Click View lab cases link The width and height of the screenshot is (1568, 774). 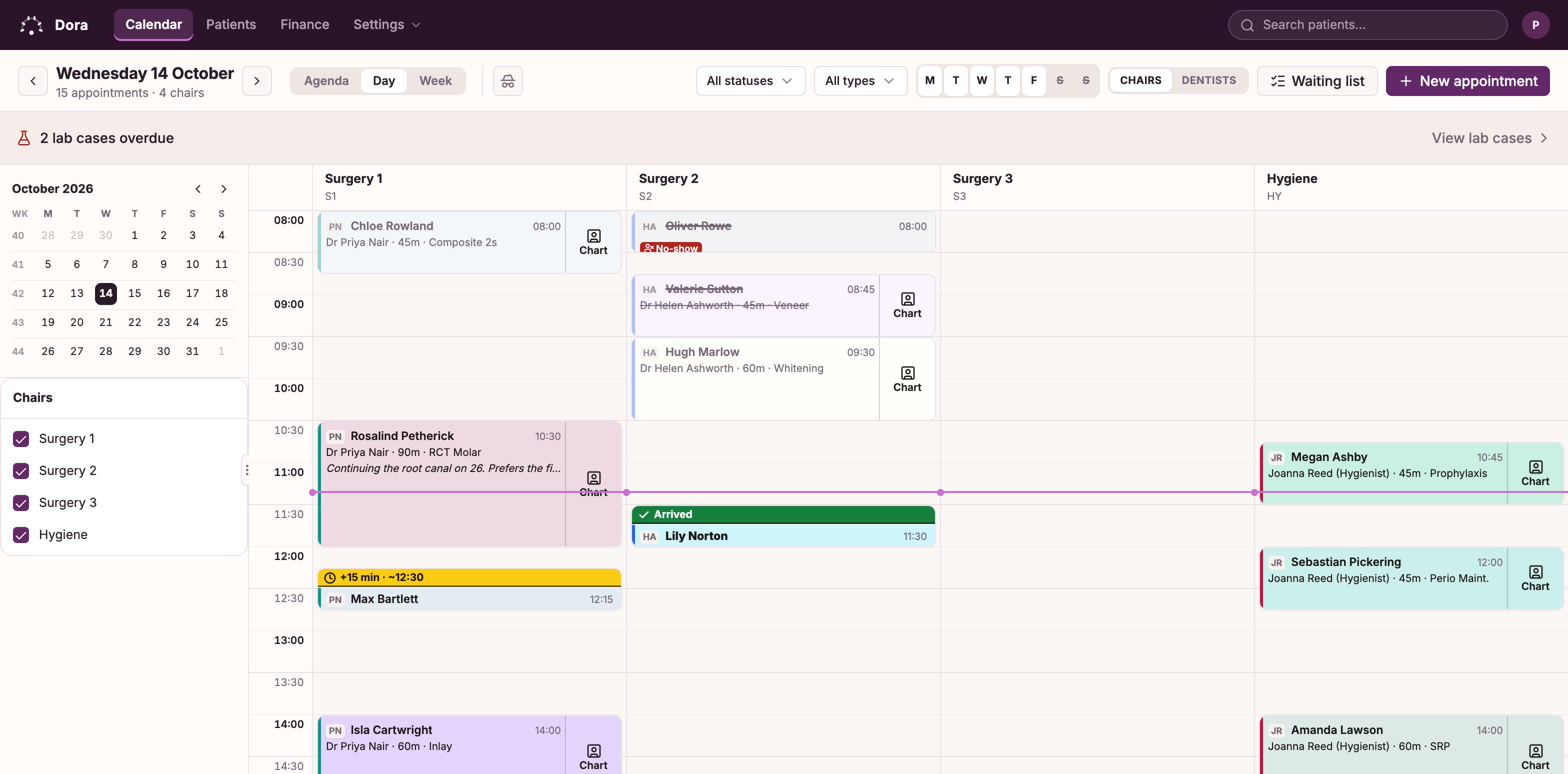coord(1489,138)
